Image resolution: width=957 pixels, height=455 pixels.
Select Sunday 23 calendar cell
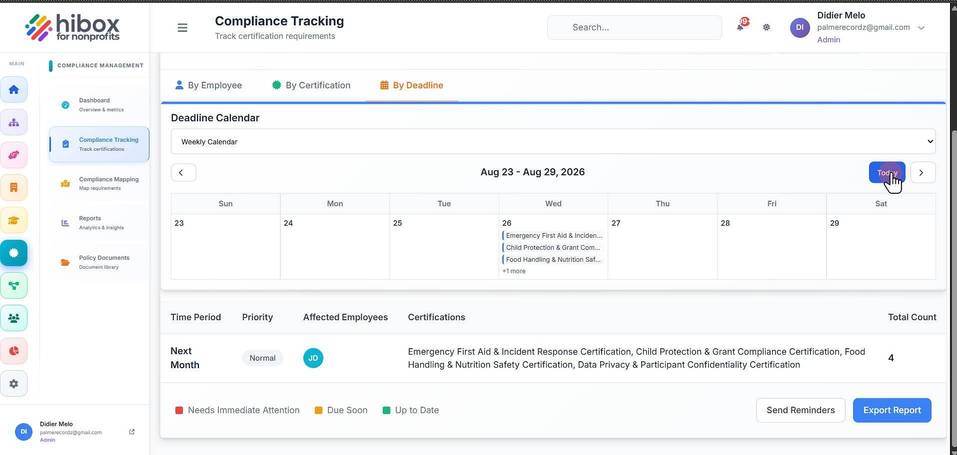[226, 247]
